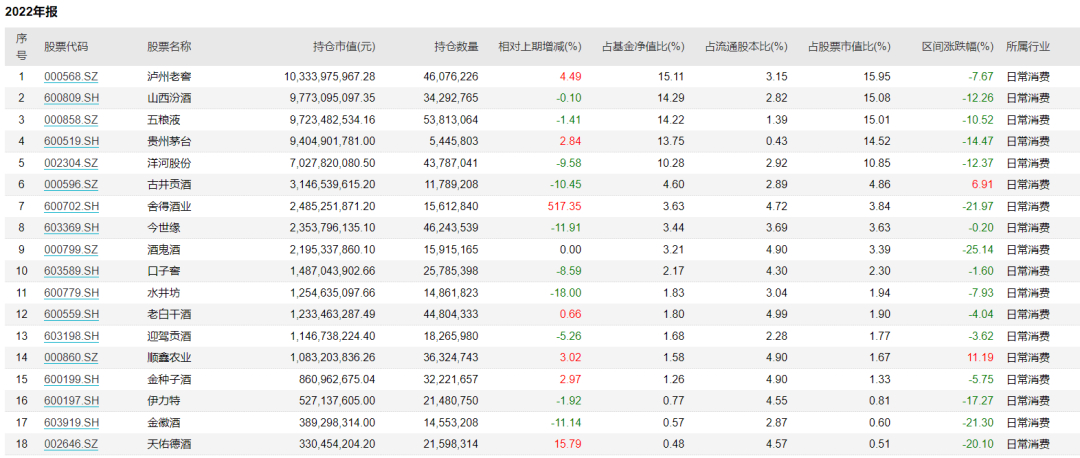1080x458 pixels.
Task: Open stock code link 000568.SZ
Action: pos(71,76)
